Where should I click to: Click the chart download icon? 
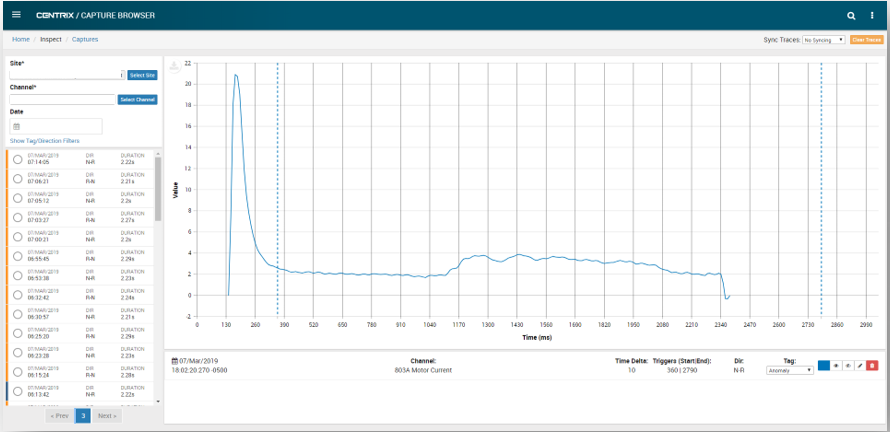tap(174, 67)
